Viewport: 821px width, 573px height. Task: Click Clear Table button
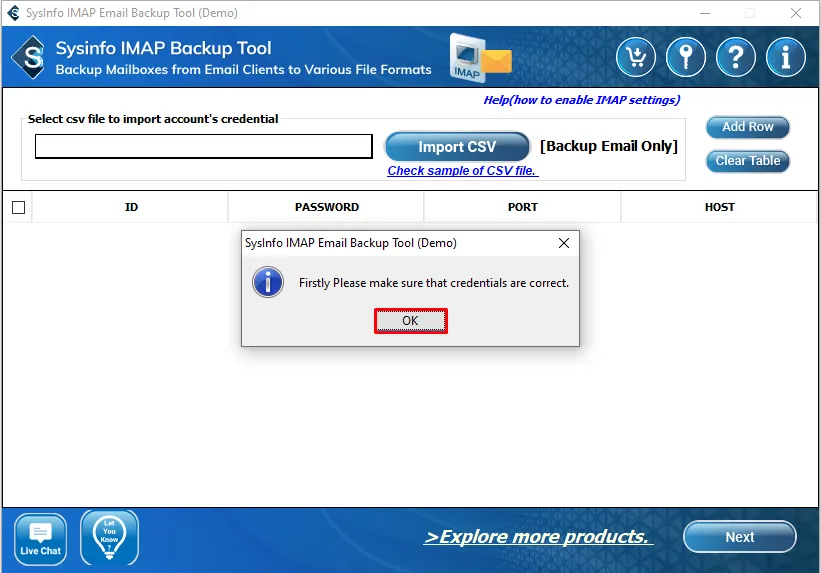[748, 161]
